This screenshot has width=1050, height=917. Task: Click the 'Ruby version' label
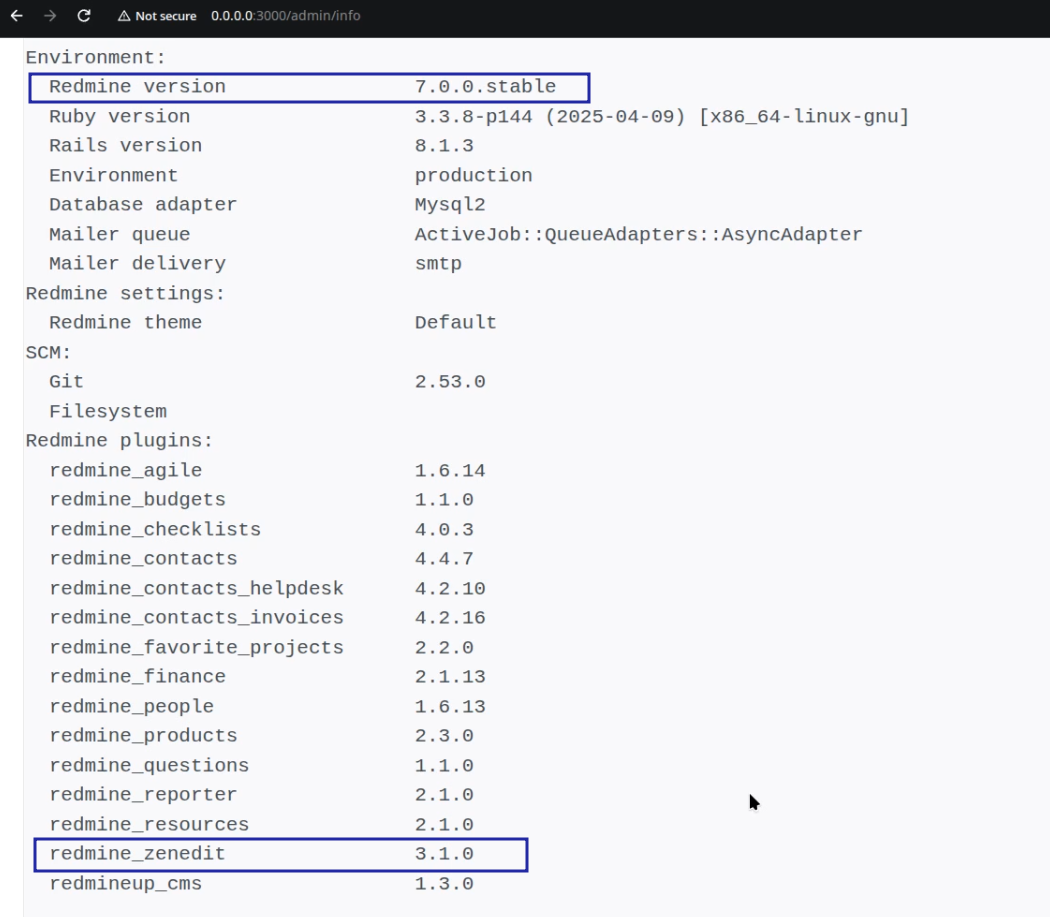pyautogui.click(x=119, y=117)
